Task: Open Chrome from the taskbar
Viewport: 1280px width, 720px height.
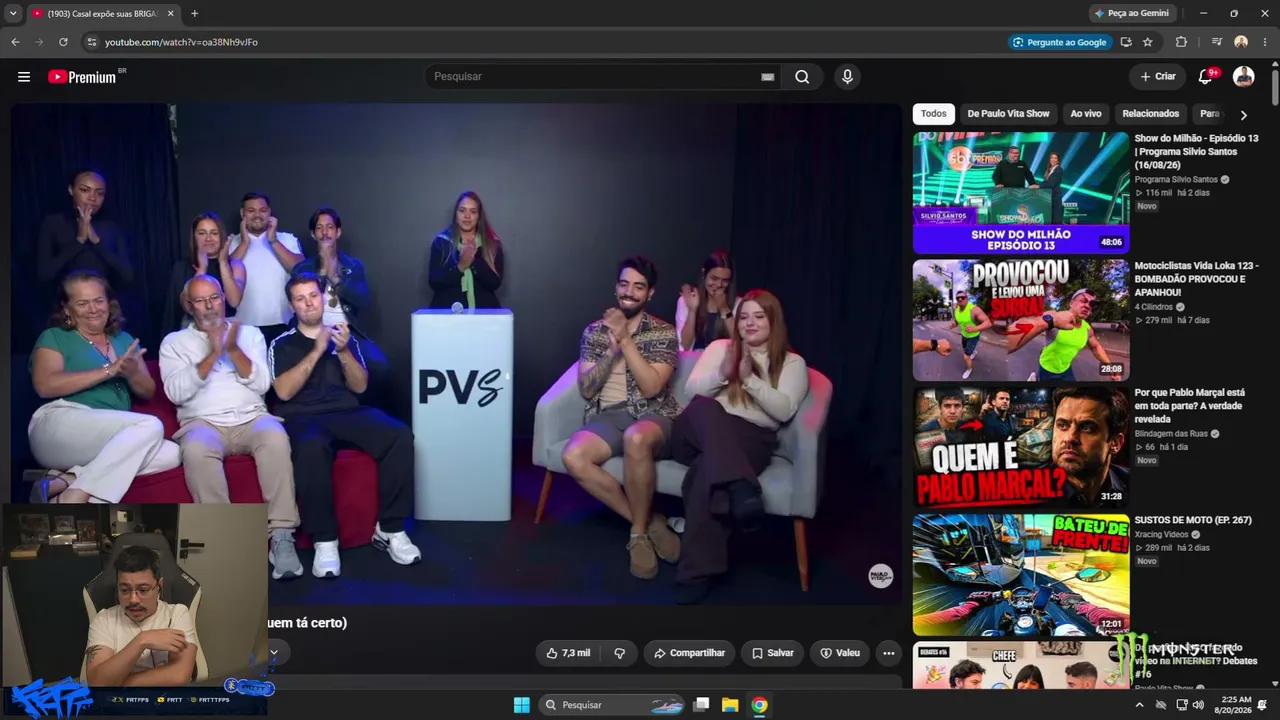Action: [x=760, y=705]
